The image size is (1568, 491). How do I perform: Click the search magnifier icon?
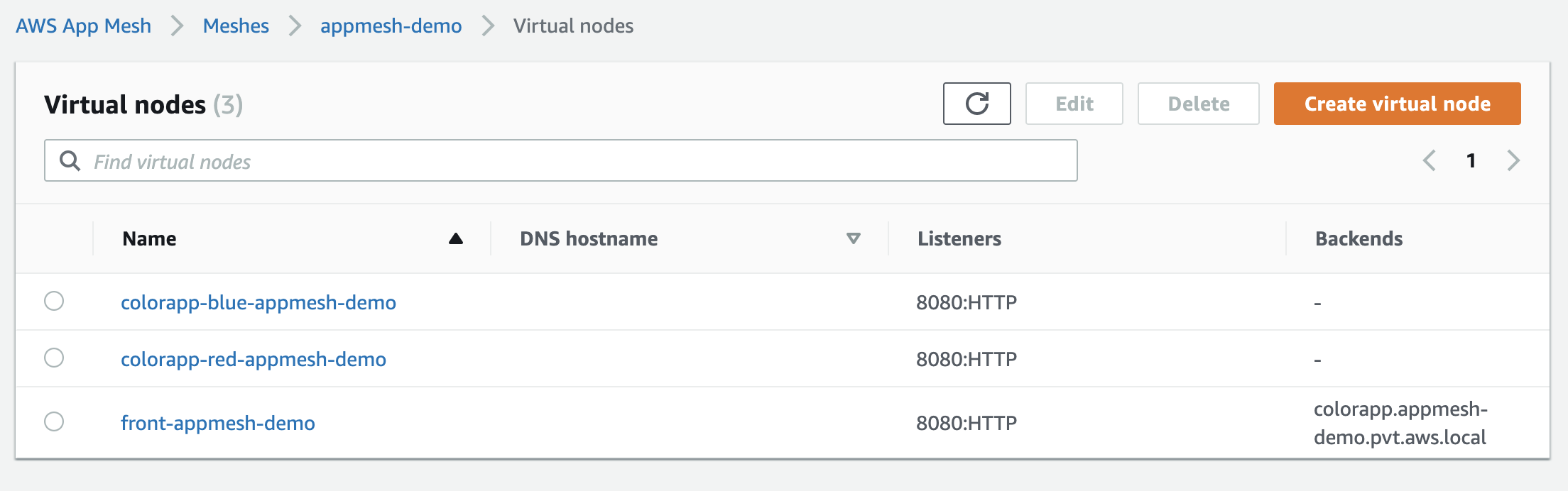point(70,161)
